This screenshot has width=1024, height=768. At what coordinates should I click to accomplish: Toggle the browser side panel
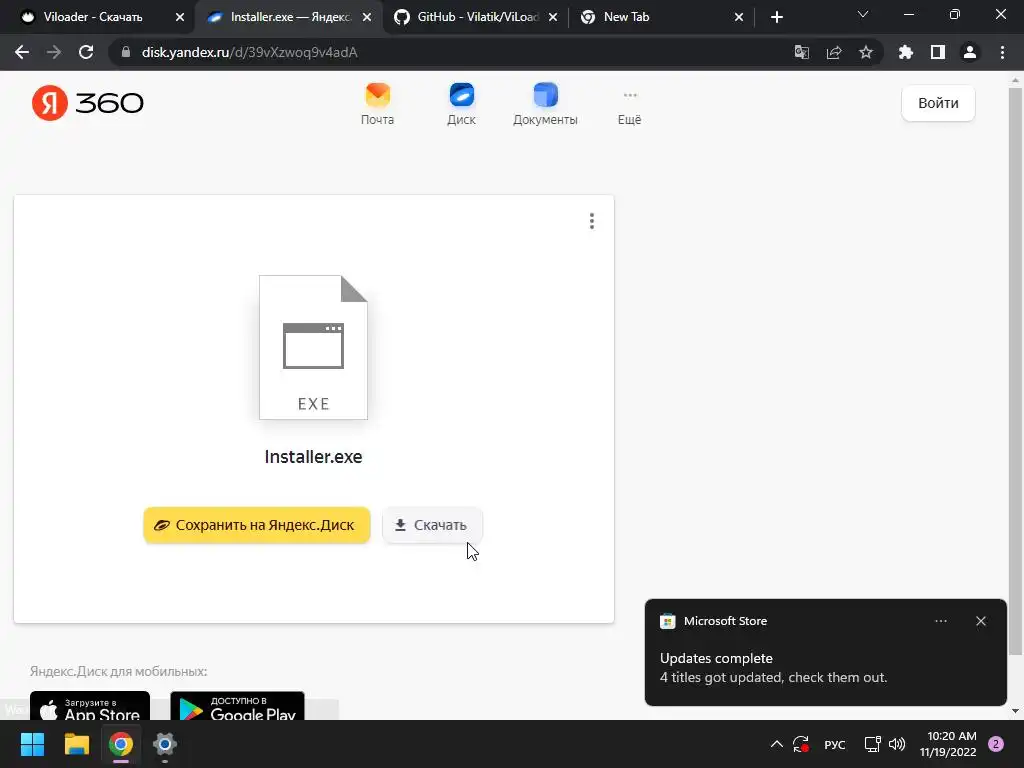pos(938,52)
